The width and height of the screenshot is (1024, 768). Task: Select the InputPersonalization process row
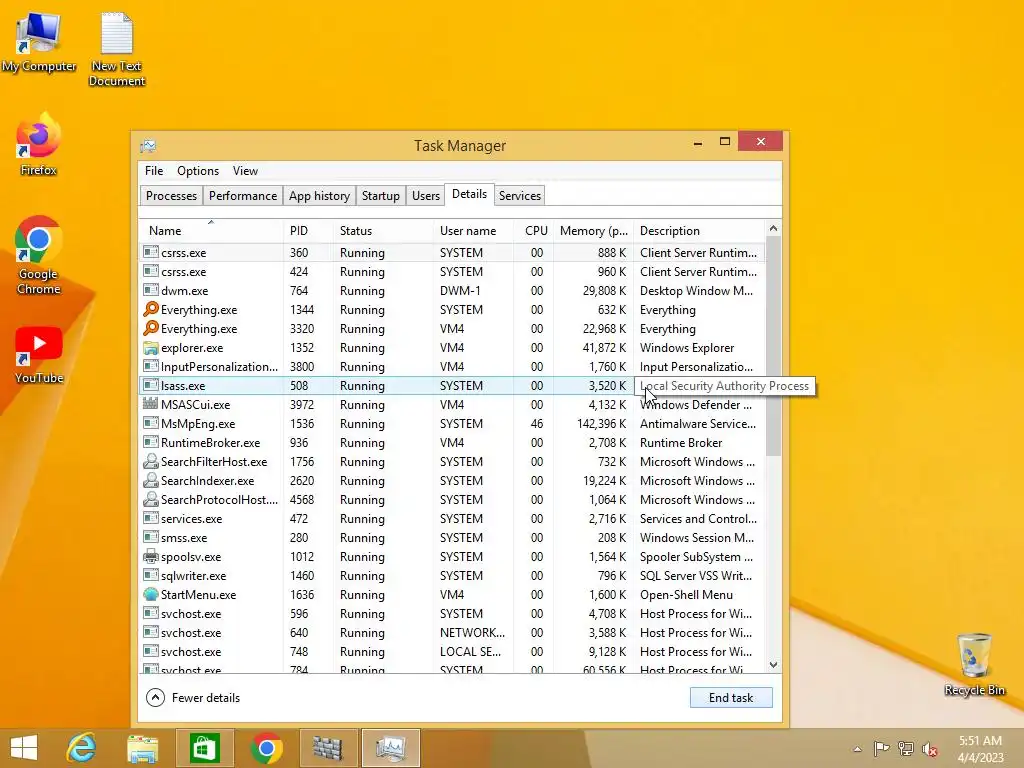coord(452,366)
